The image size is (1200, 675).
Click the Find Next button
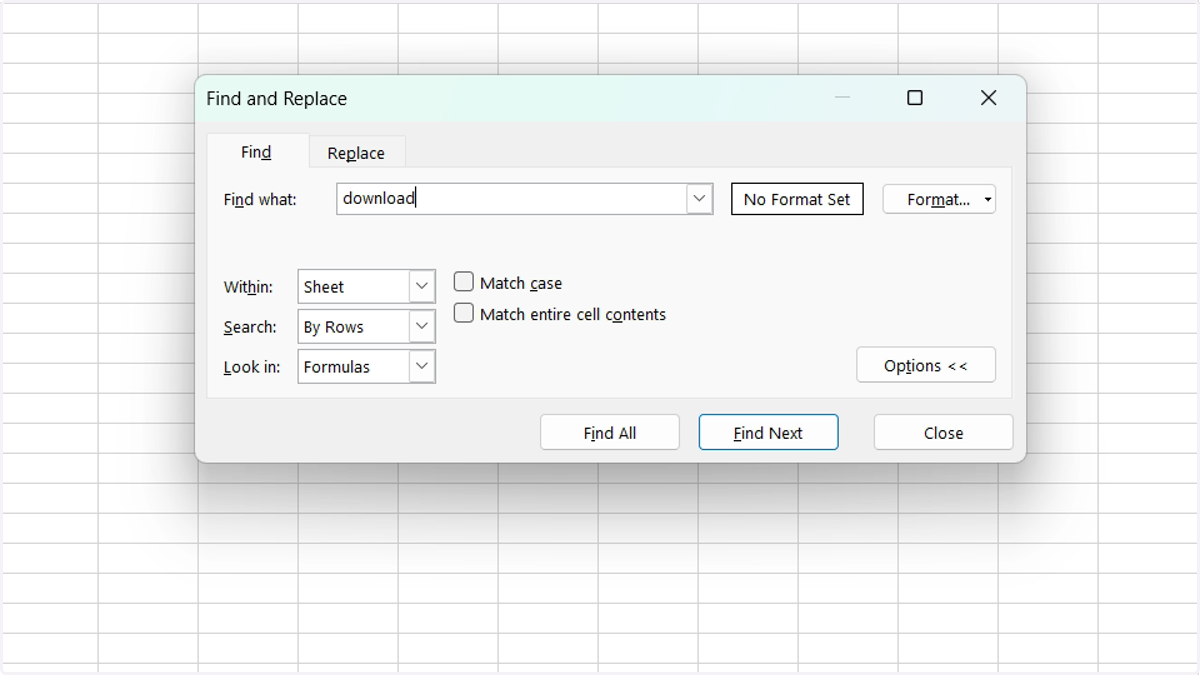[x=768, y=432]
